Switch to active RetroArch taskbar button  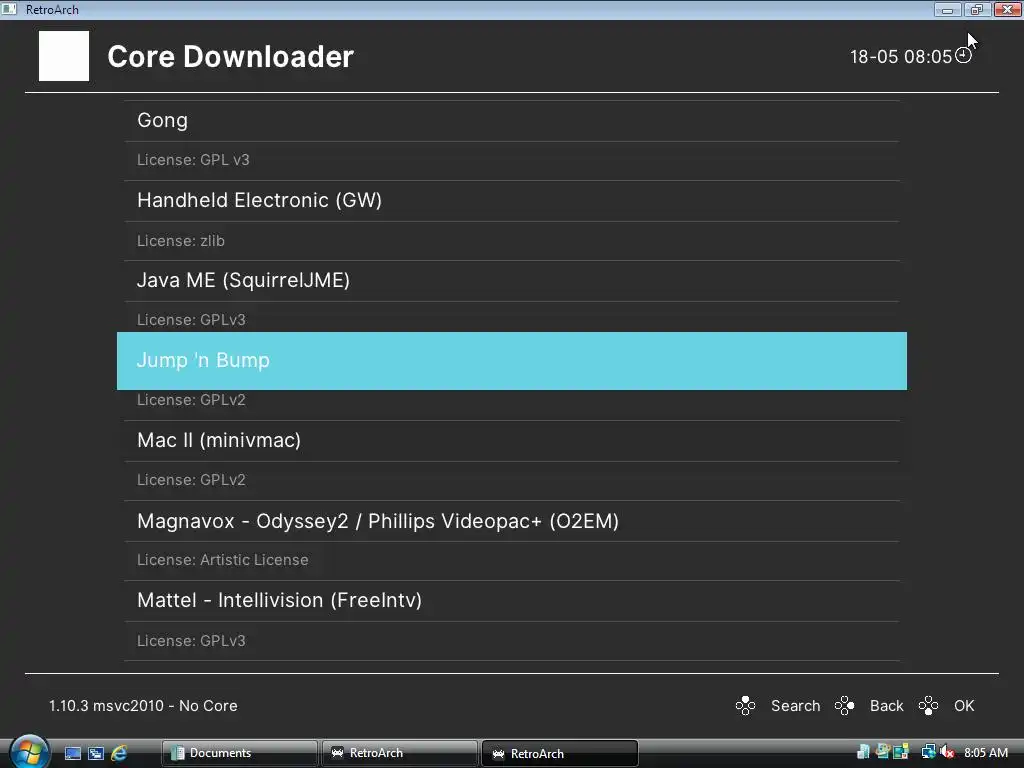pos(560,753)
